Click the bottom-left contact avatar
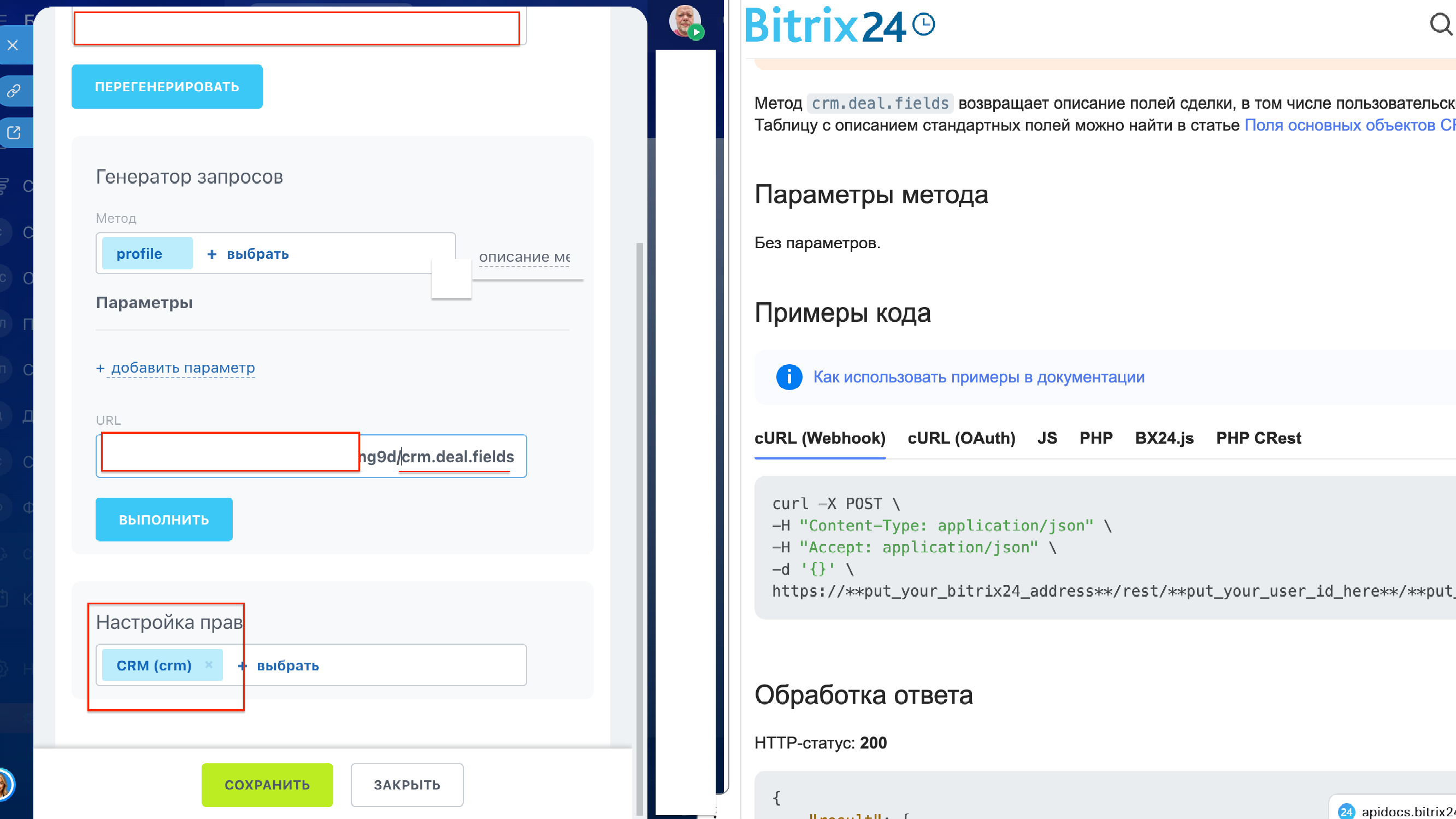Screen dimensions: 1456x819 point(4,785)
